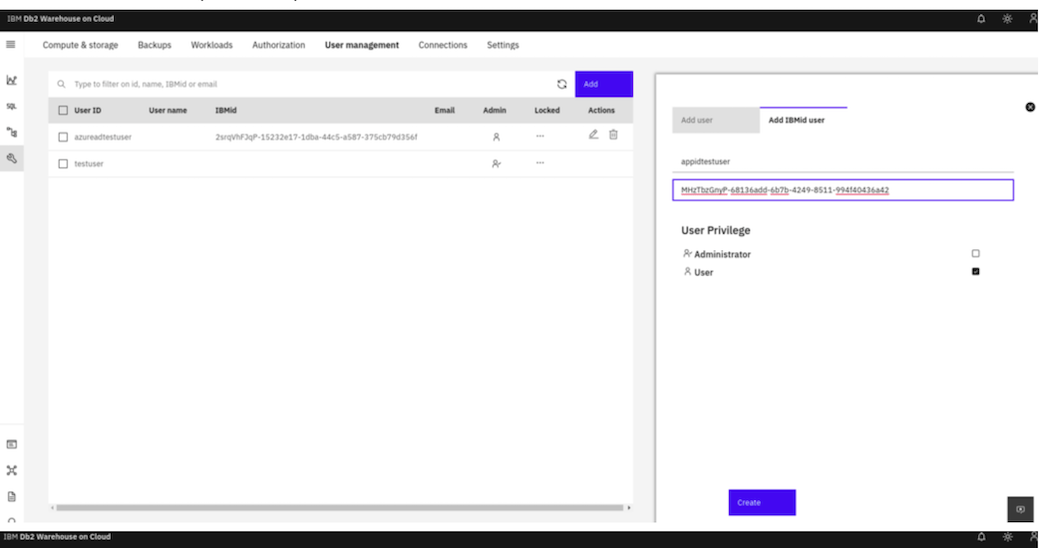Image resolution: width=1050 pixels, height=548 pixels.
Task: Click the Email column header
Action: pos(444,111)
